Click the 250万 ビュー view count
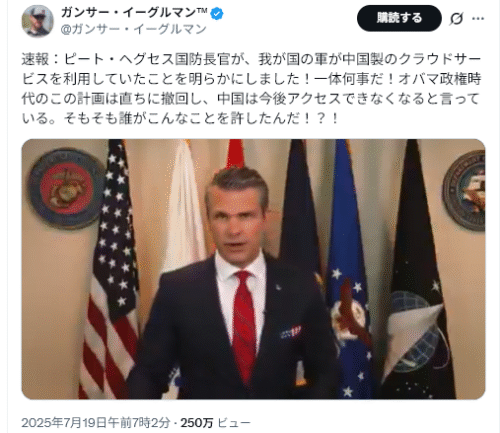Viewport: 500px width, 433px height. [x=215, y=423]
